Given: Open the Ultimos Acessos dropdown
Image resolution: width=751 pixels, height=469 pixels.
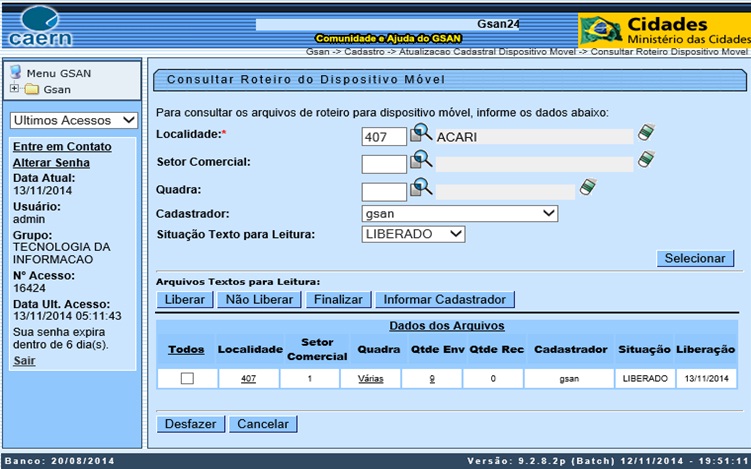Looking at the screenshot, I should (x=72, y=120).
